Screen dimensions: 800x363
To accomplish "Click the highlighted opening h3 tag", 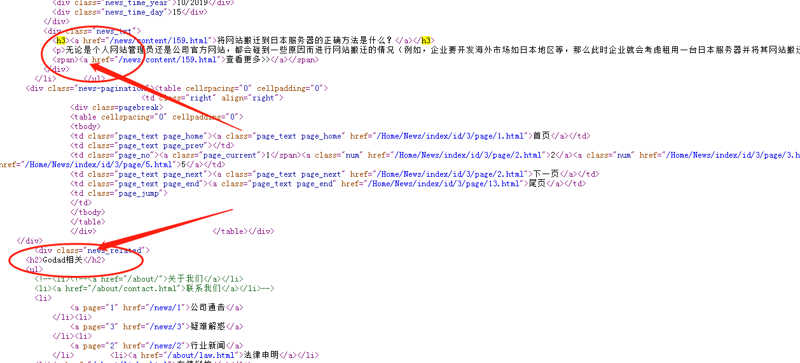I will [61, 40].
